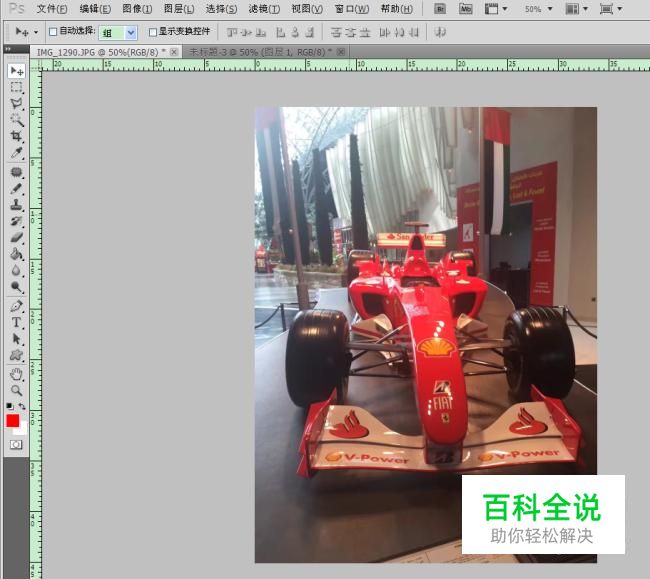Select the Hand tool
The width and height of the screenshot is (650, 579).
click(16, 374)
